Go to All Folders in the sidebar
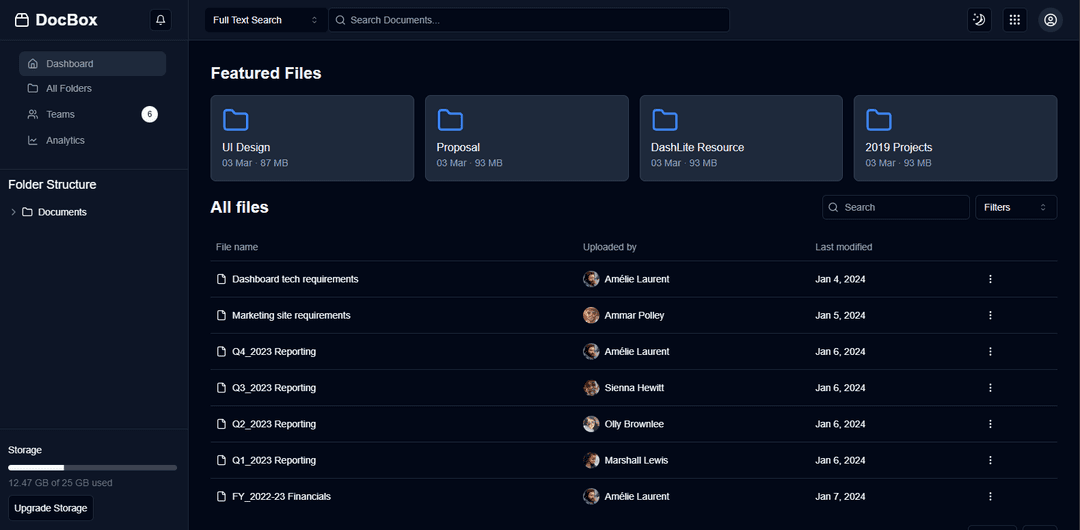The height and width of the screenshot is (530, 1080). pyautogui.click(x=68, y=89)
